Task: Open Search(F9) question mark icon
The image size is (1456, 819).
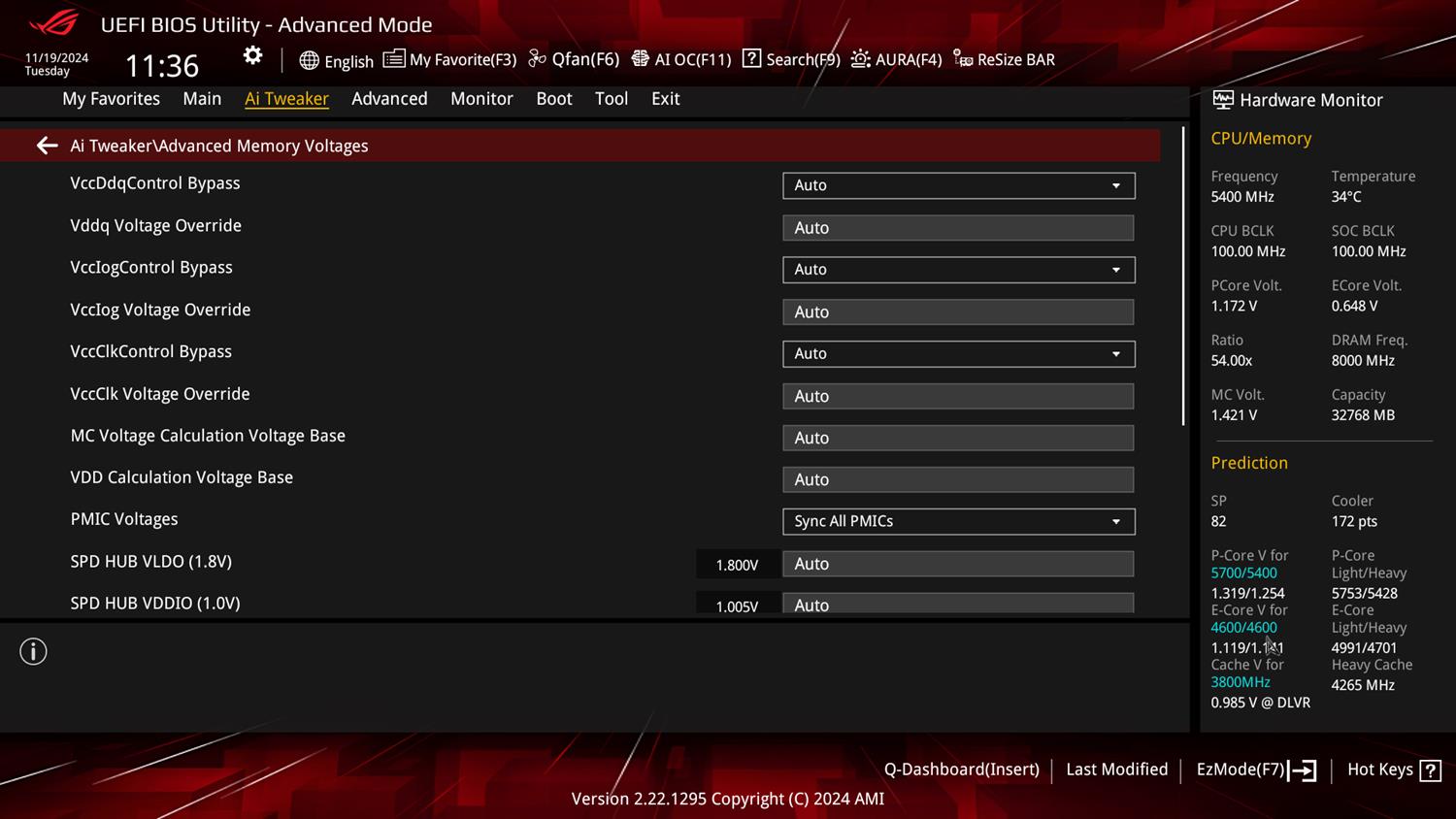Action: point(751,59)
